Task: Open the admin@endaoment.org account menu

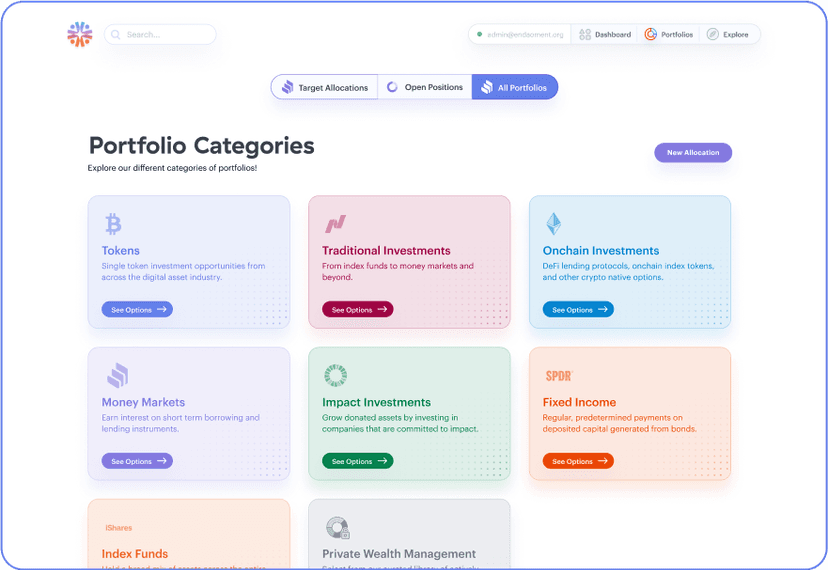Action: click(x=520, y=35)
